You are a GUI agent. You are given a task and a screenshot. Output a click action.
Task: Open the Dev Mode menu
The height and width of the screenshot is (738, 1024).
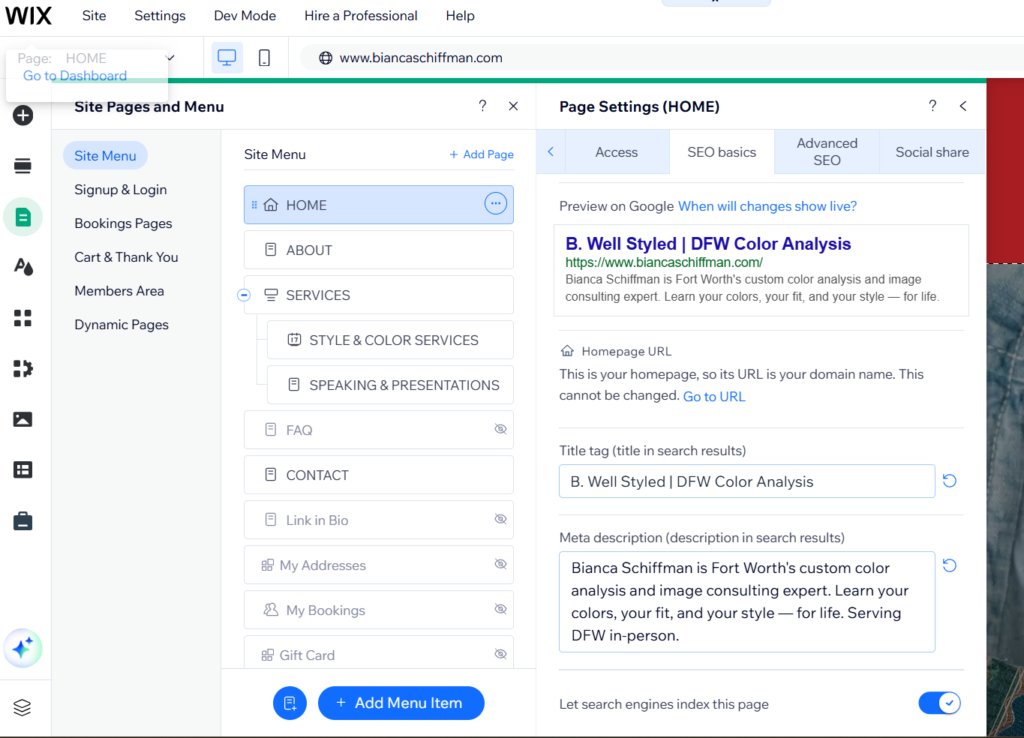245,16
